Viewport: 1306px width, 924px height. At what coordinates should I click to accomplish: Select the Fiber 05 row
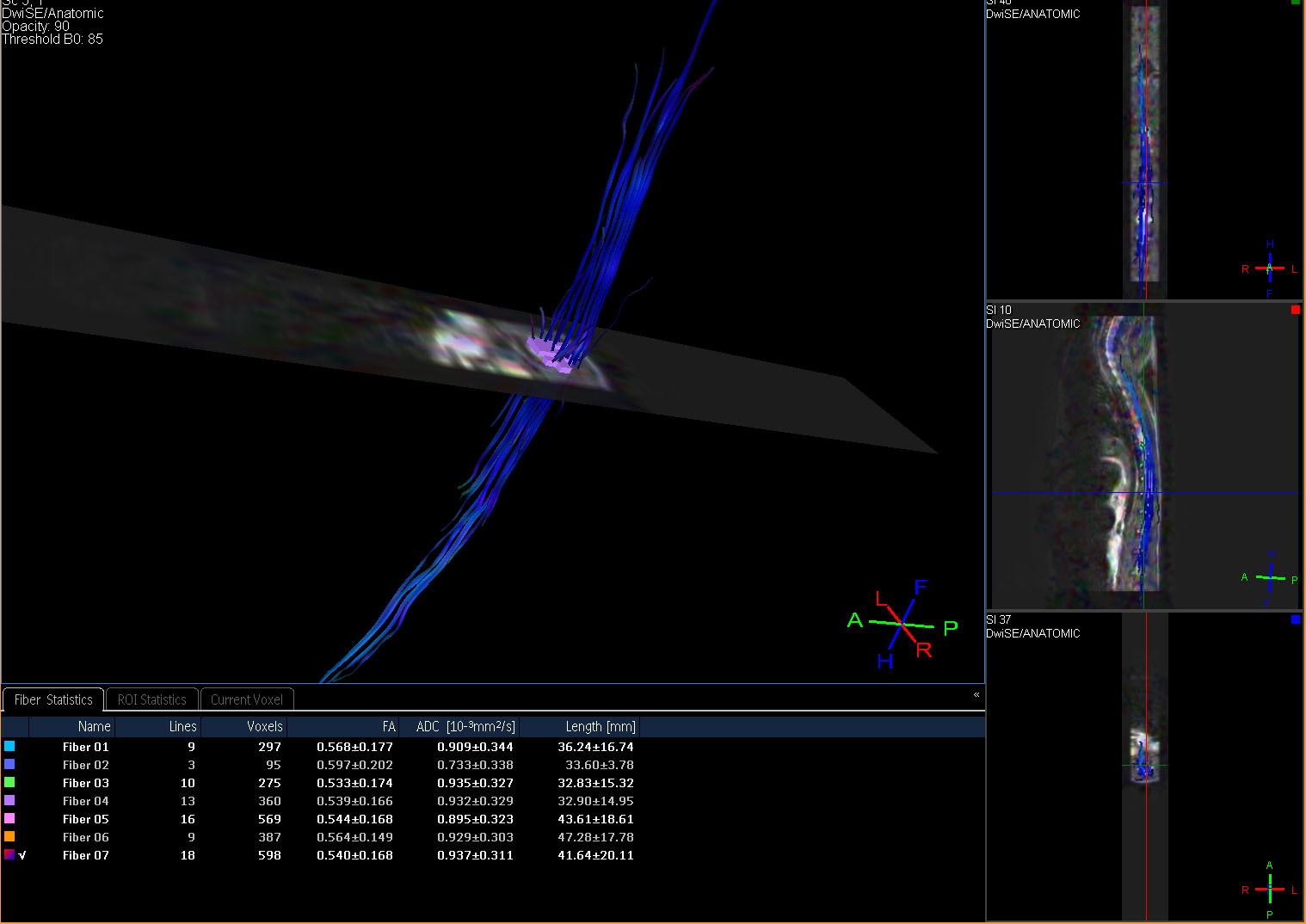pos(86,819)
